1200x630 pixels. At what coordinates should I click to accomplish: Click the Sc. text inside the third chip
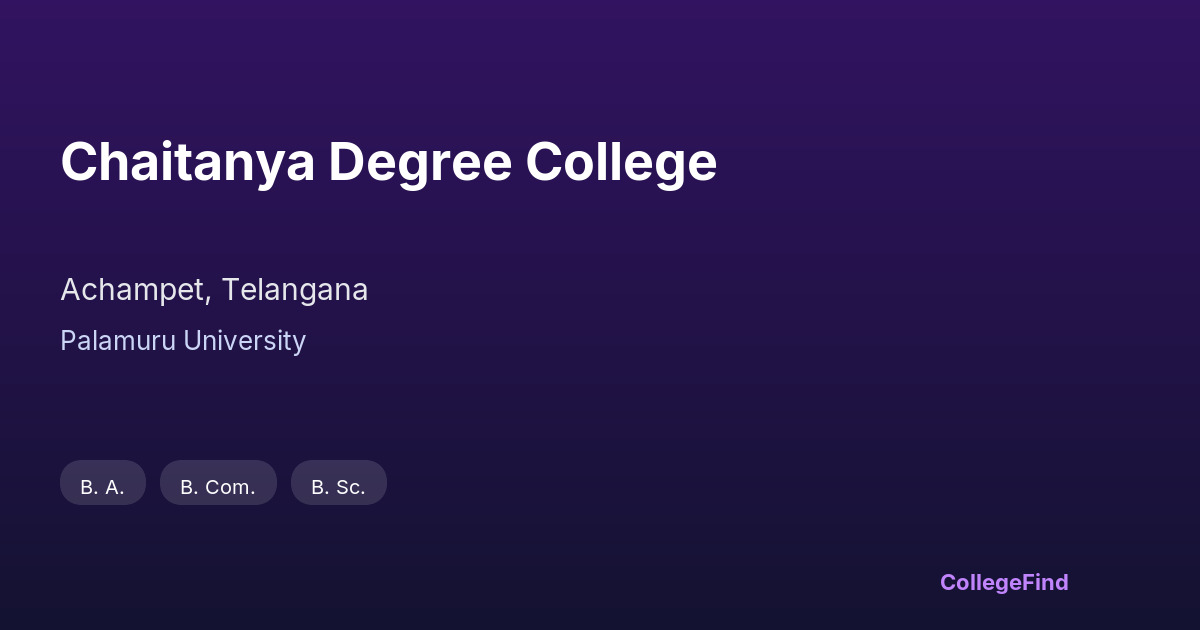click(x=350, y=488)
